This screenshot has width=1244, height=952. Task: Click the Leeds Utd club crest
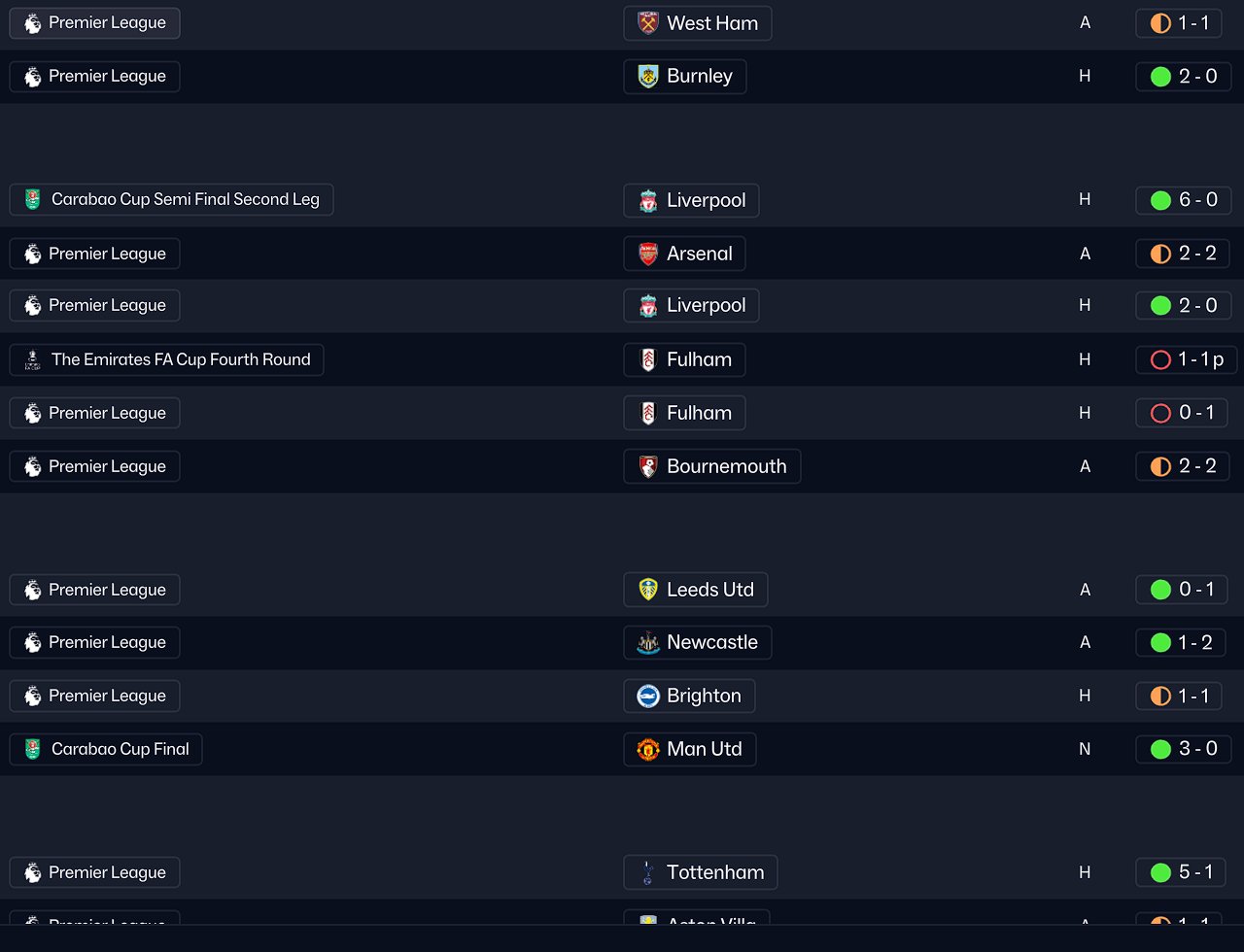coord(648,590)
